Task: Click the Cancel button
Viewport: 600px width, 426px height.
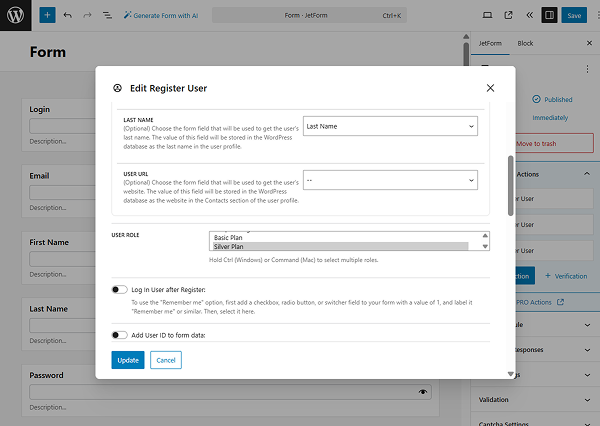Action: tap(166, 360)
